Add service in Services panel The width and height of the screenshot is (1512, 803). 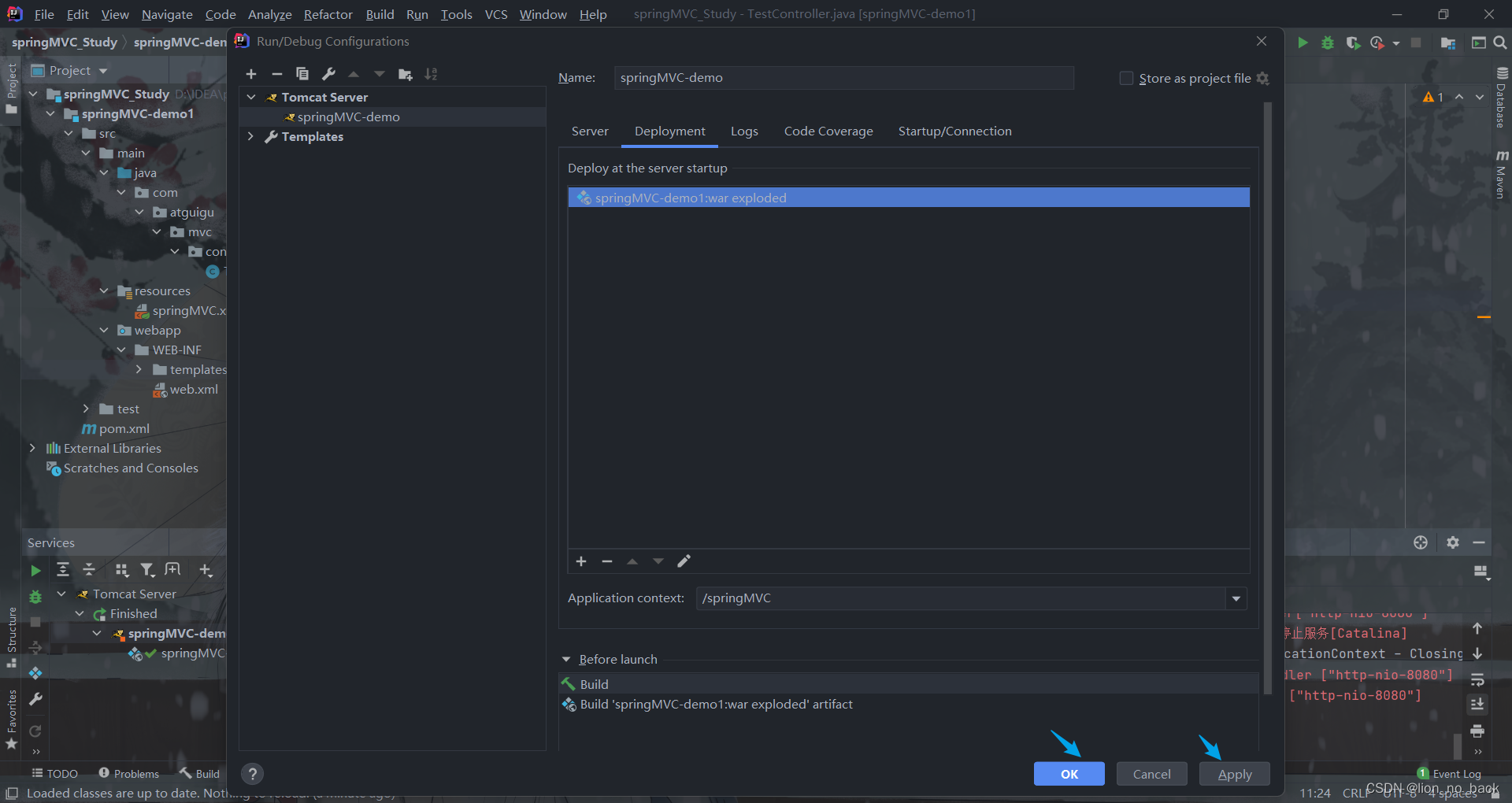206,569
